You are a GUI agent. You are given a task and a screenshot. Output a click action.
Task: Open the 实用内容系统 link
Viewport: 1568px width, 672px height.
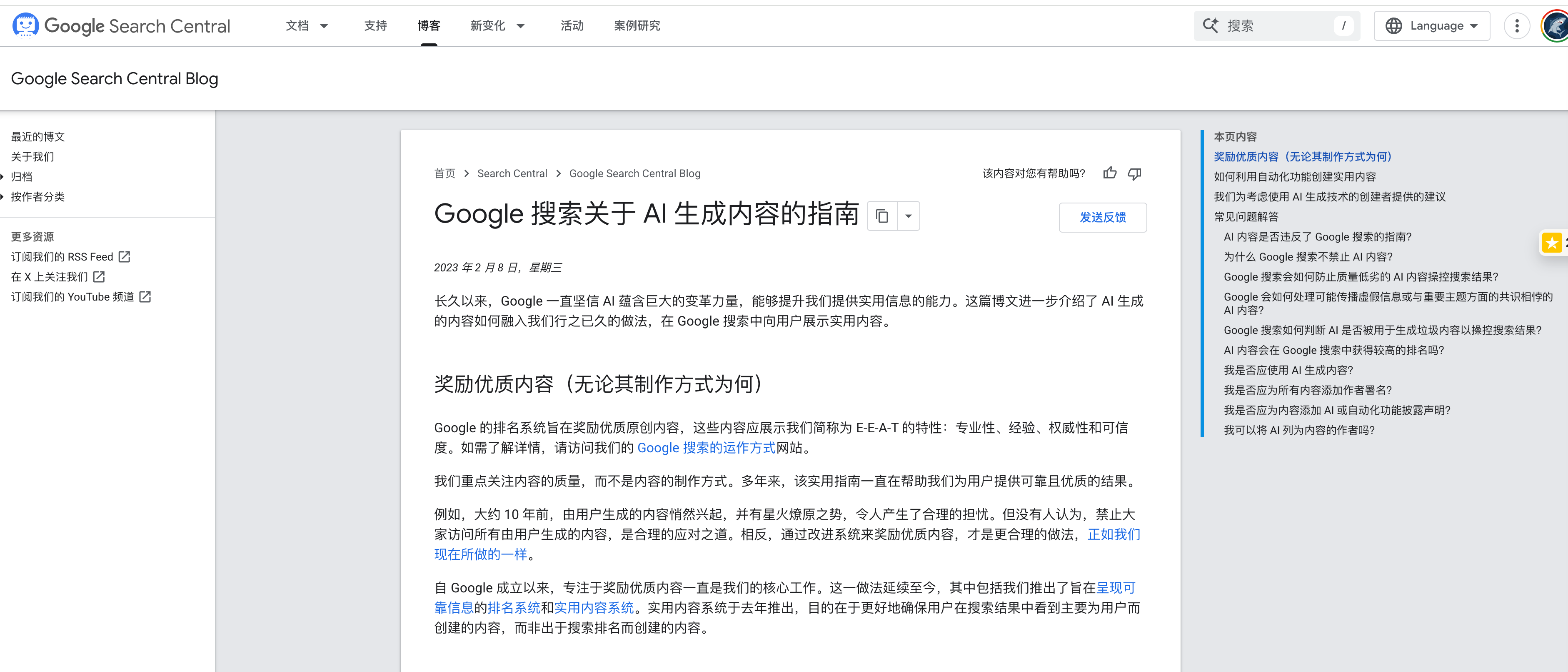pos(594,608)
